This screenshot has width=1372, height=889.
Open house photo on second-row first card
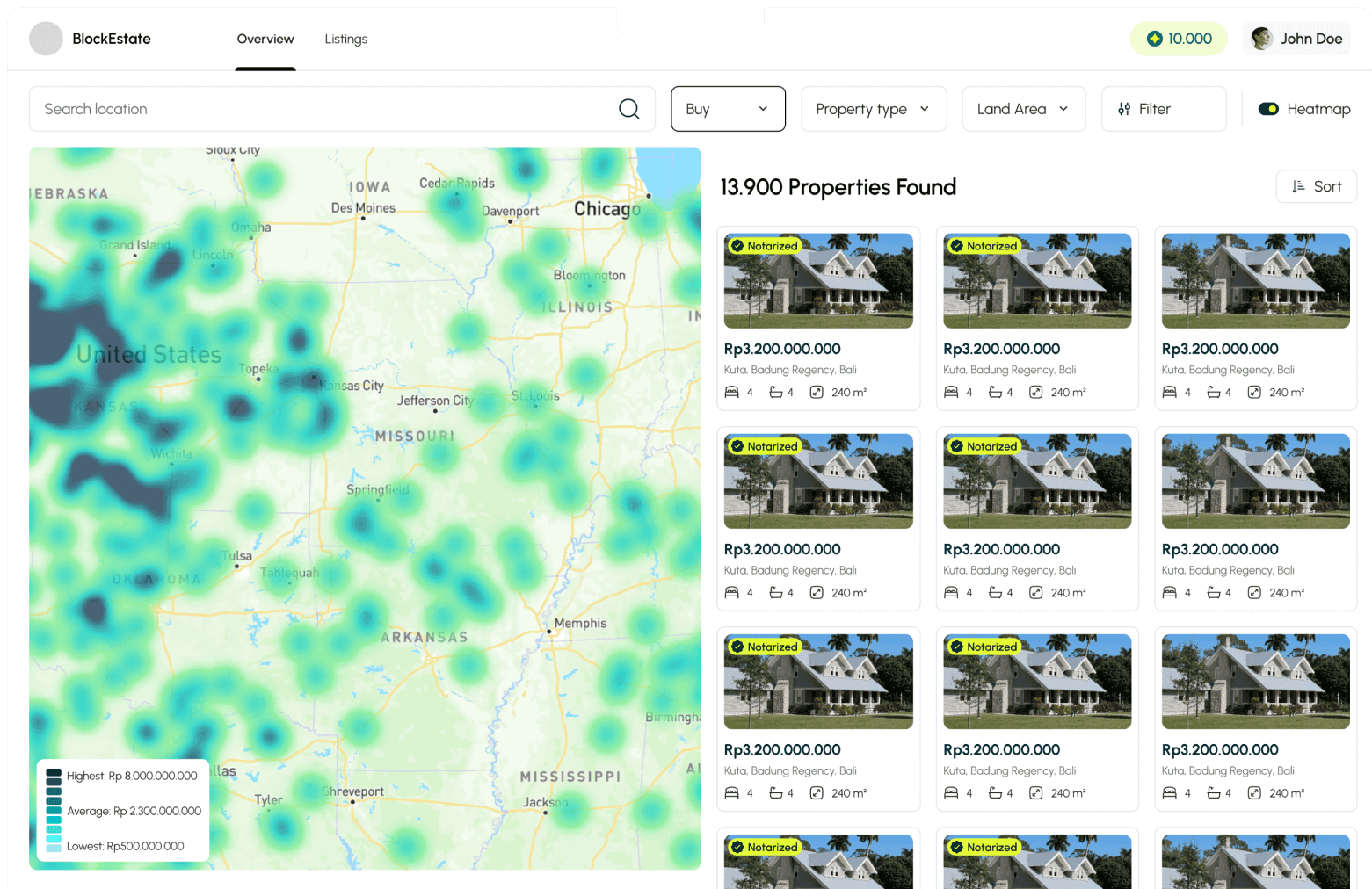tap(818, 481)
